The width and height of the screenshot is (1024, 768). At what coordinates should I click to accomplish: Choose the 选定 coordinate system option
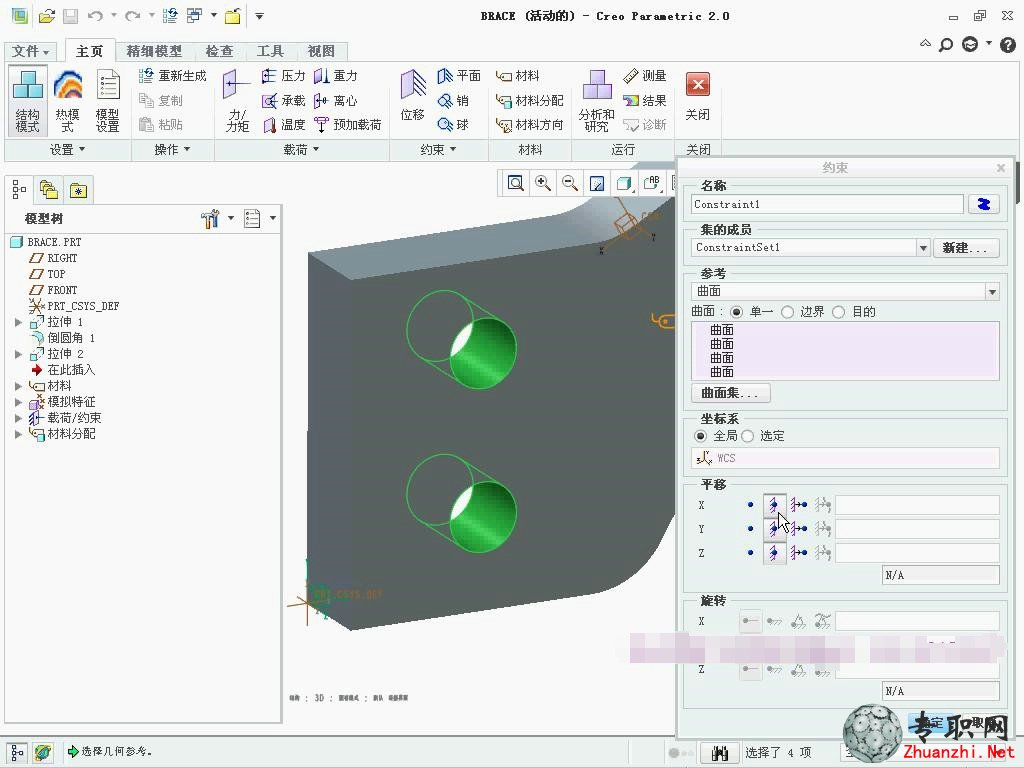point(748,436)
